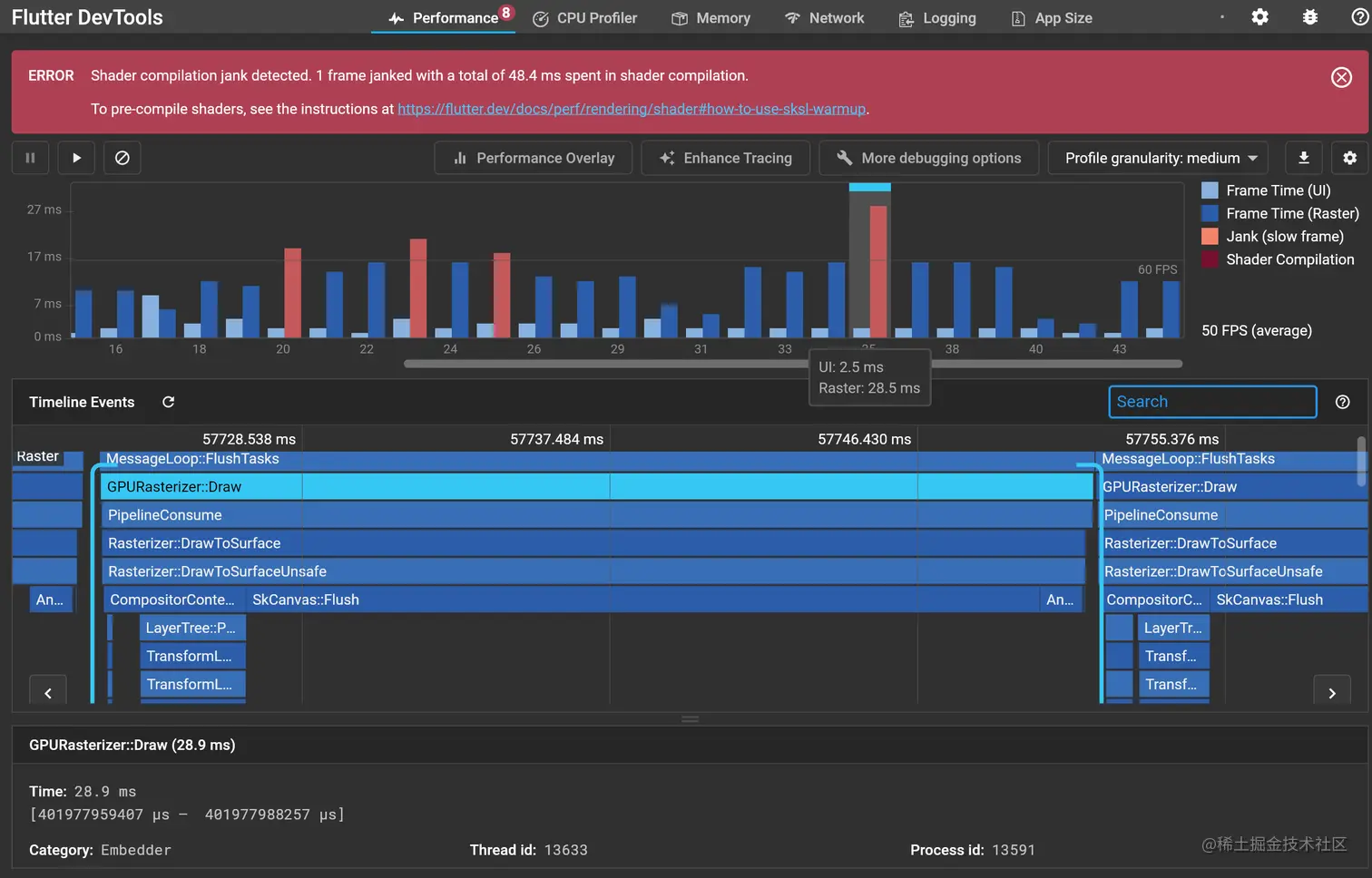Image resolution: width=1372 pixels, height=878 pixels.
Task: Open Enhance Tracing options
Action: [x=726, y=158]
